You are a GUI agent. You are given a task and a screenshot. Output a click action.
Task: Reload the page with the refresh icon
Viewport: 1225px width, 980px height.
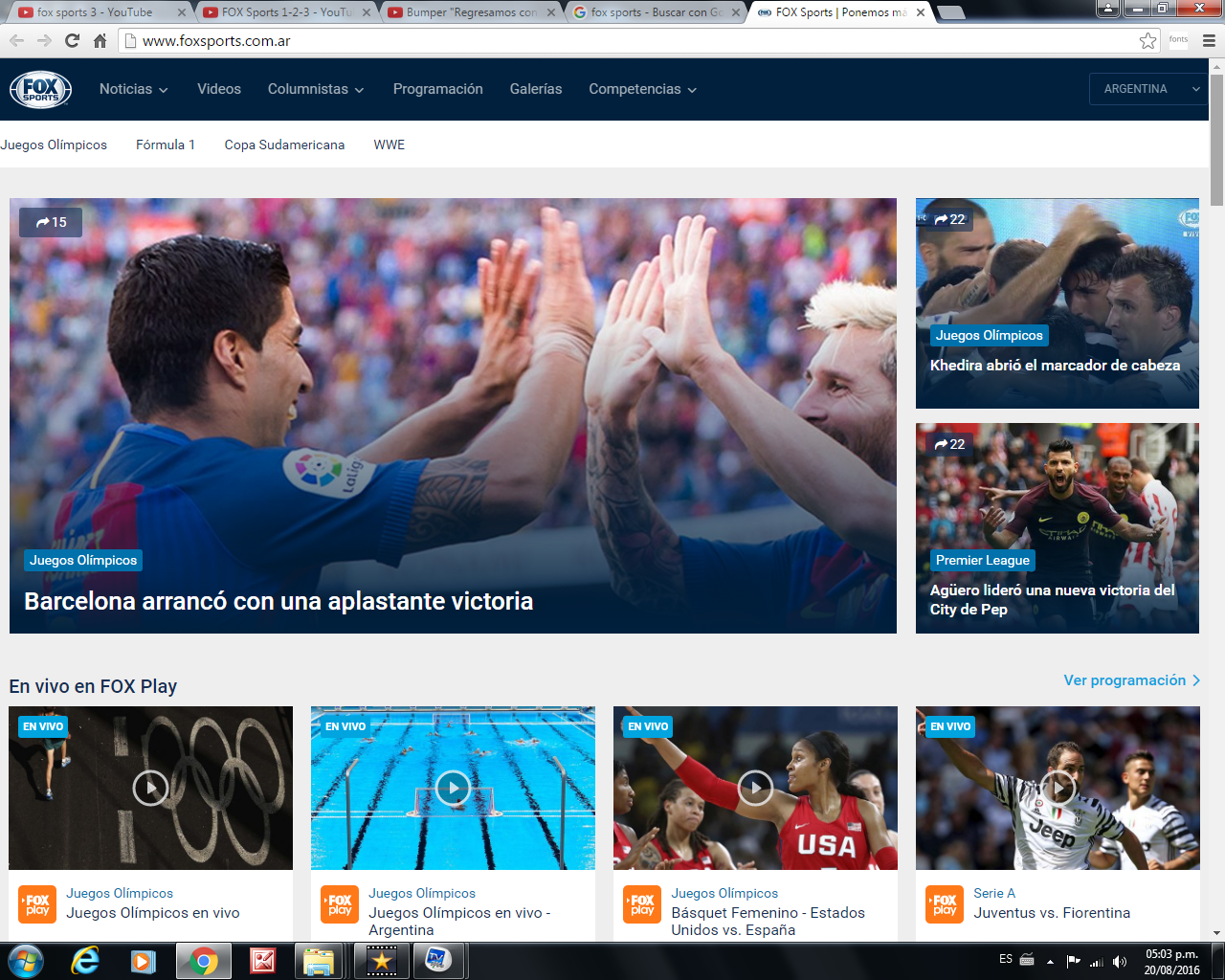[72, 40]
